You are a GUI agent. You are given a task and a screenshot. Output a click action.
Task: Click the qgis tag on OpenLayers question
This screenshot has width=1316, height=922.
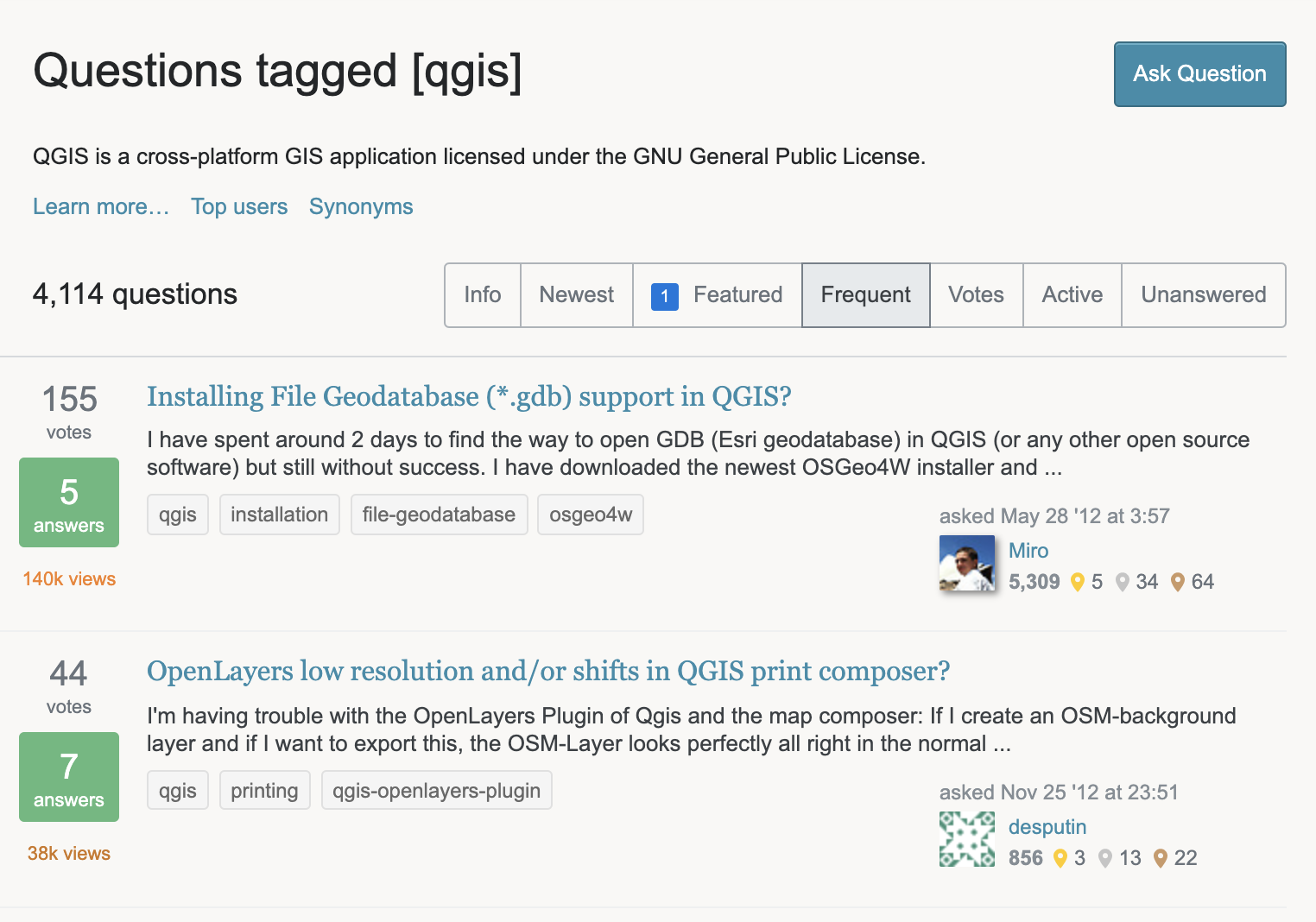click(178, 791)
